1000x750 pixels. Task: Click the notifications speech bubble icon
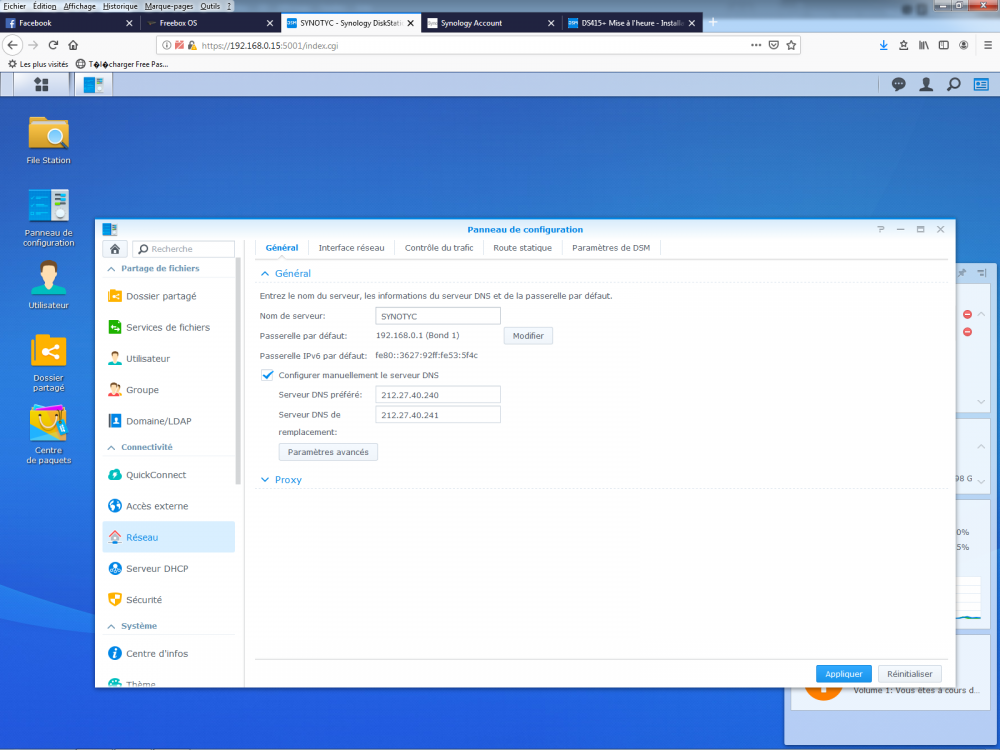pos(899,84)
